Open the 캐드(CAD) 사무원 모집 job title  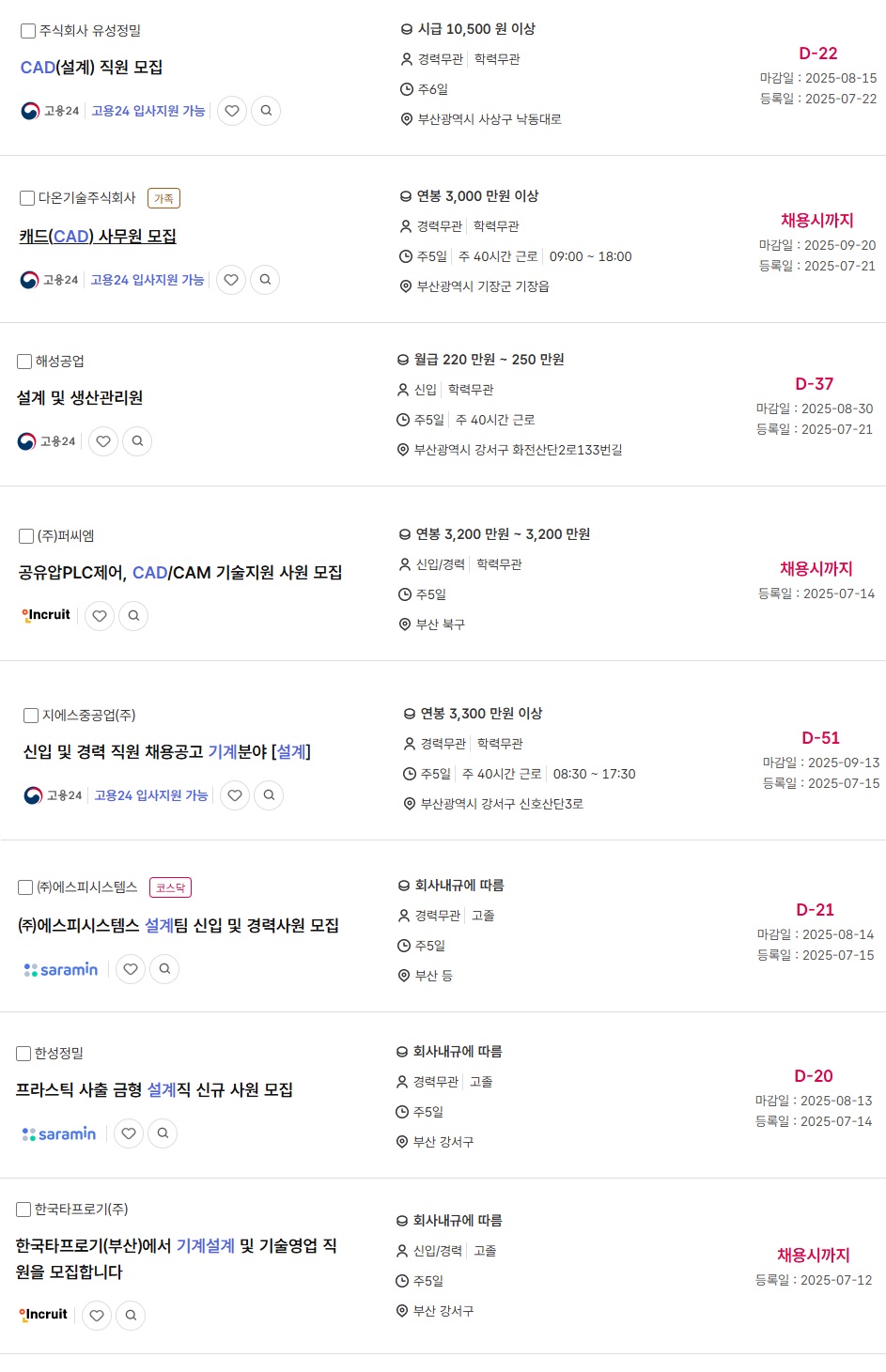click(x=98, y=237)
